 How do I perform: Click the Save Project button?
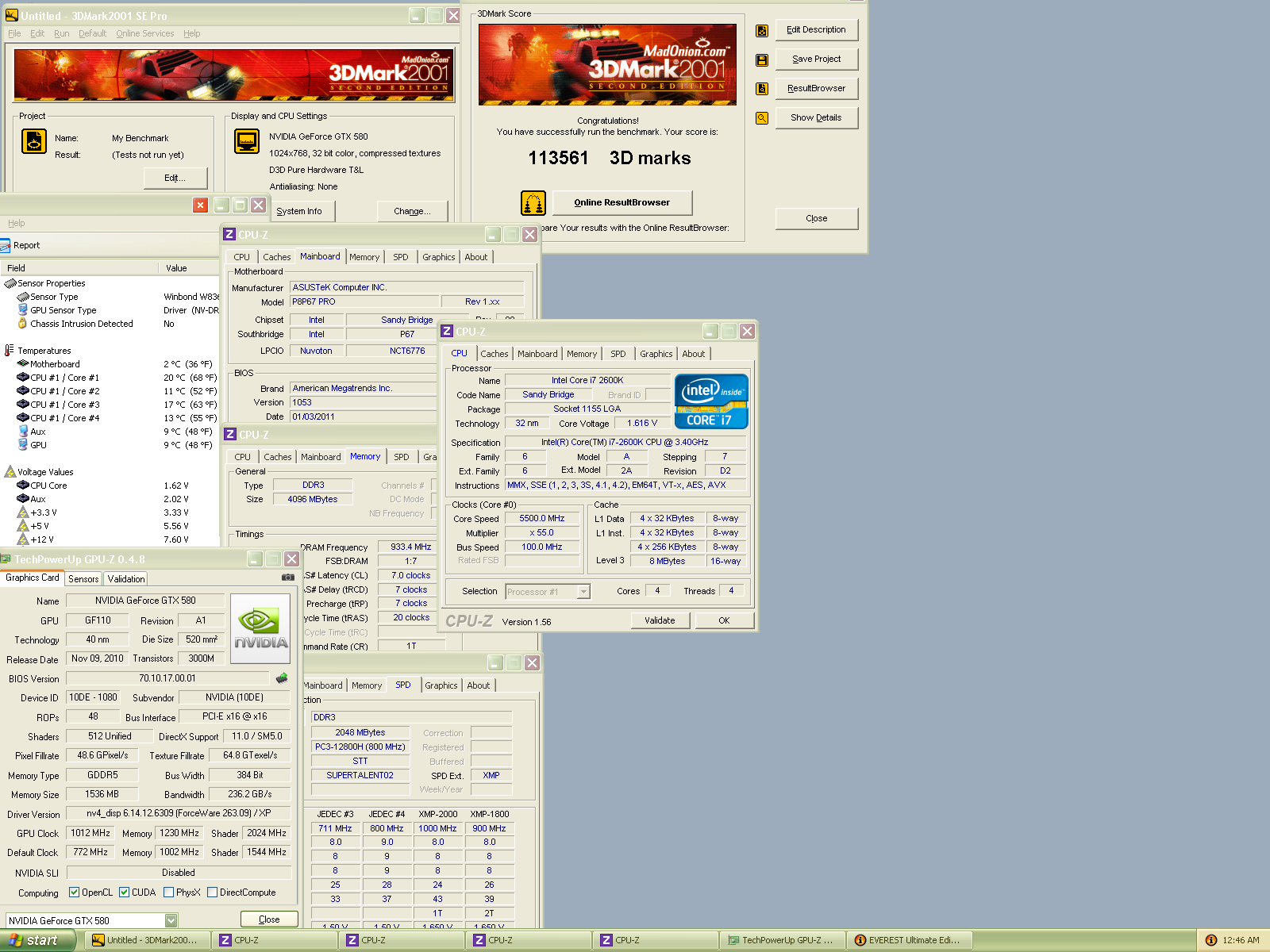[x=816, y=59]
